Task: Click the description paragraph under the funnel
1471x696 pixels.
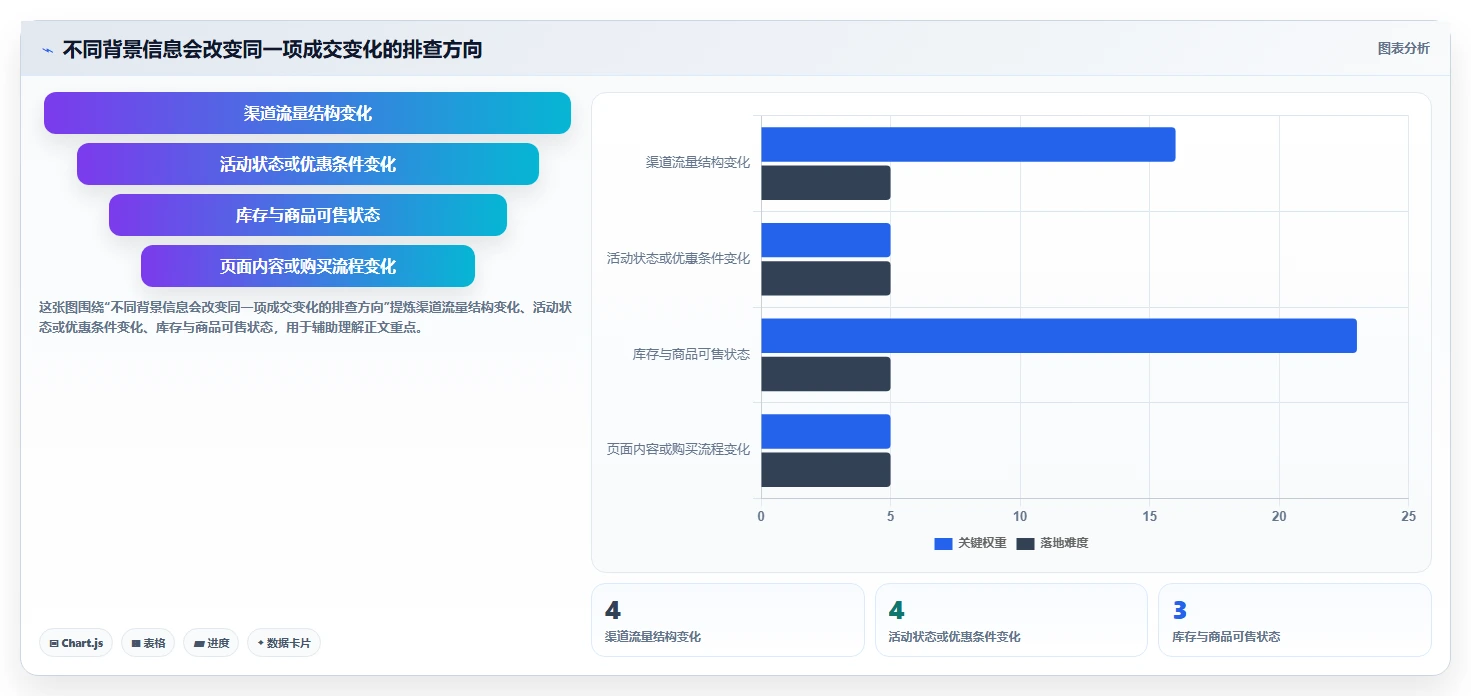Action: (305, 317)
